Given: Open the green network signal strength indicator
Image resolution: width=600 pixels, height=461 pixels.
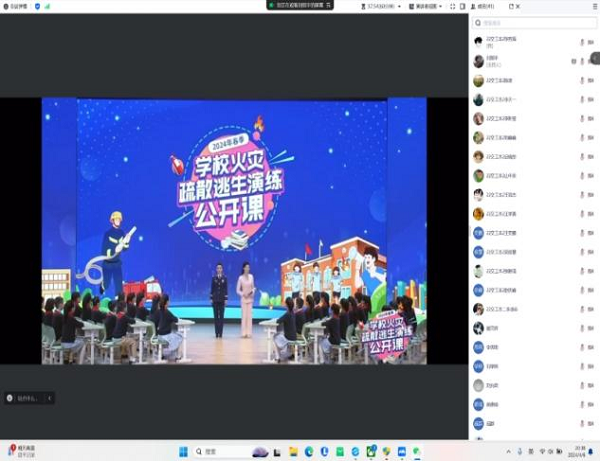Looking at the screenshot, I should [x=47, y=6].
